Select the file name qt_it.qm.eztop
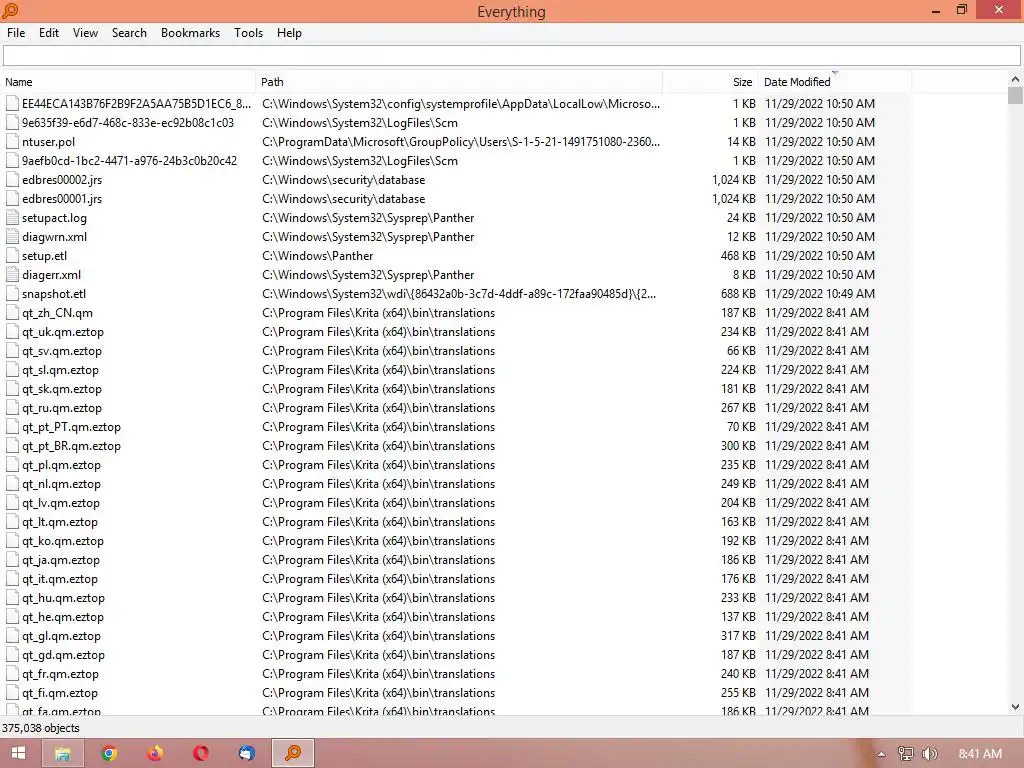The width and height of the screenshot is (1024, 768). (x=59, y=579)
